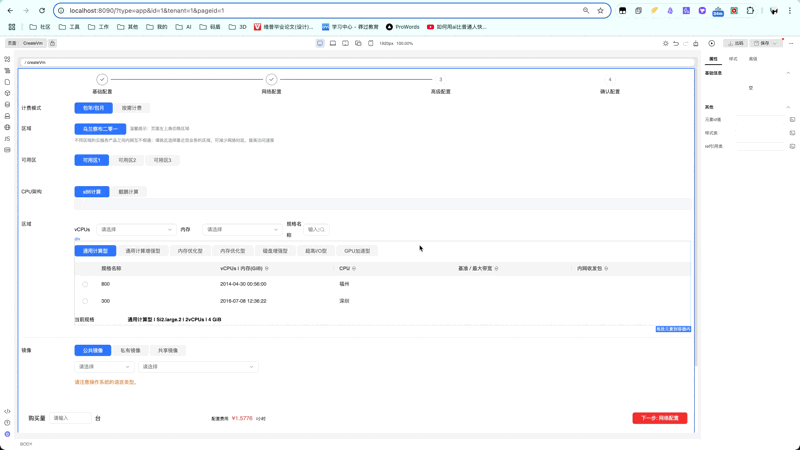The height and width of the screenshot is (450, 800).
Task: Switch canvas to mobile portrait preview
Action: [x=371, y=43]
